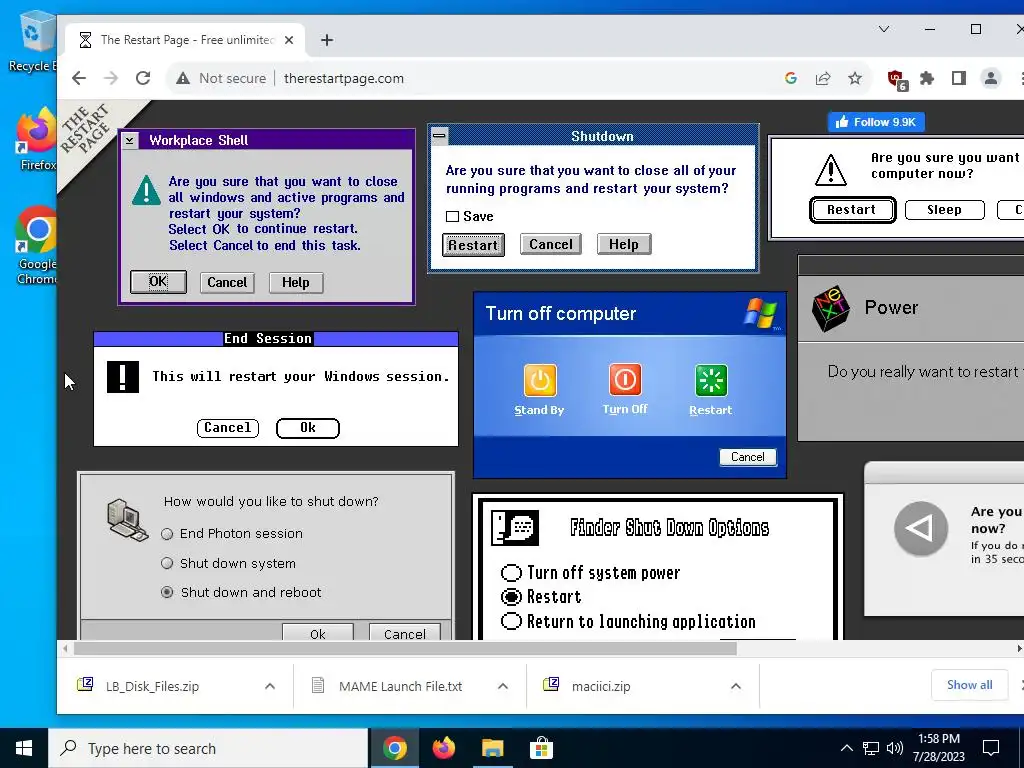Click the red Turn Off icon
The width and height of the screenshot is (1024, 768).
[x=625, y=379]
